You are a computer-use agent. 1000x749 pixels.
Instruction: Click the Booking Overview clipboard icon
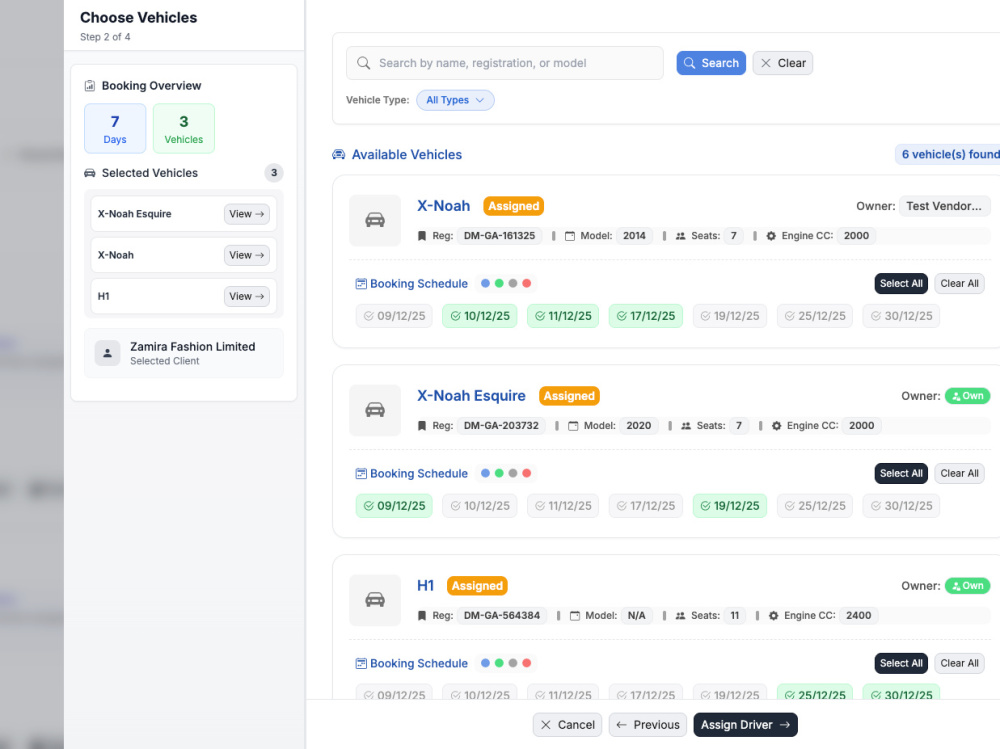(x=90, y=85)
